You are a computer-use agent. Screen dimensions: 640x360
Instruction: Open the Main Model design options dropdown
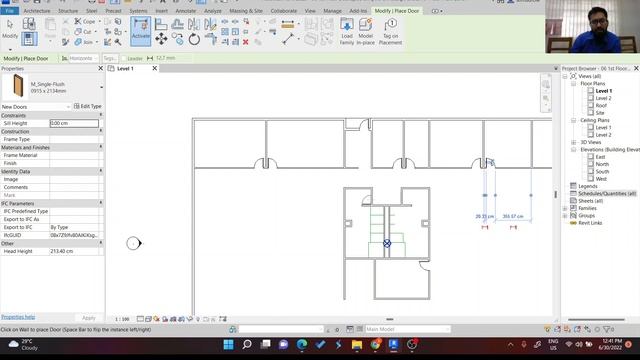(407, 329)
